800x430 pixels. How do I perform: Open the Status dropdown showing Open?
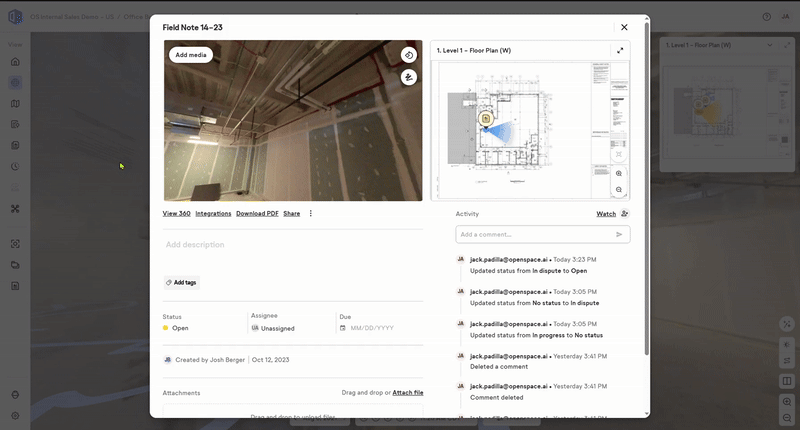tap(176, 328)
